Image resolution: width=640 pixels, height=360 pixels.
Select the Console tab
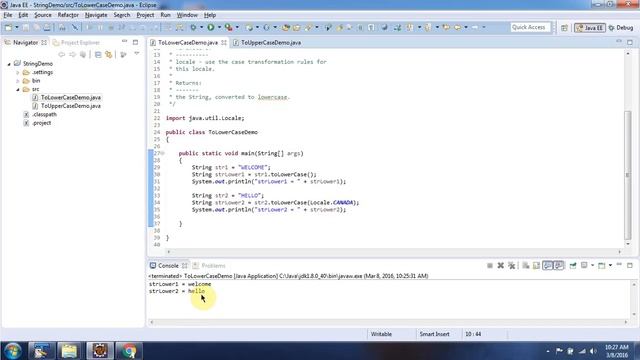pos(168,266)
